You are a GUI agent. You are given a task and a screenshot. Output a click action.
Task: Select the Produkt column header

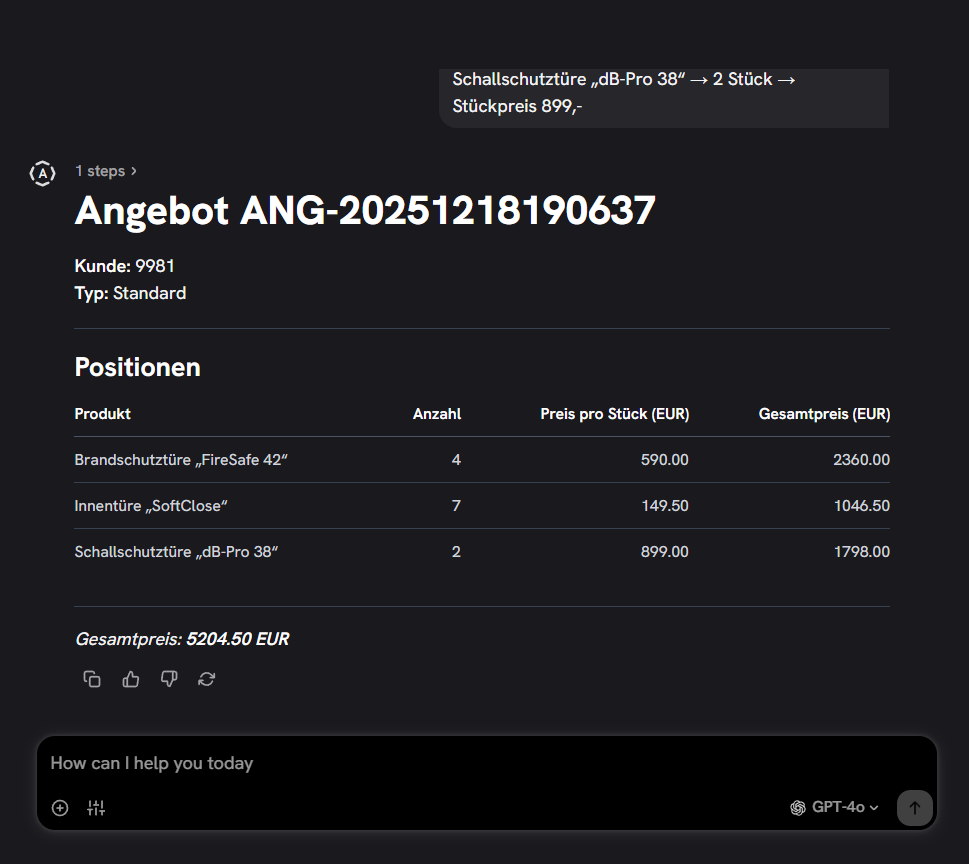click(x=103, y=414)
